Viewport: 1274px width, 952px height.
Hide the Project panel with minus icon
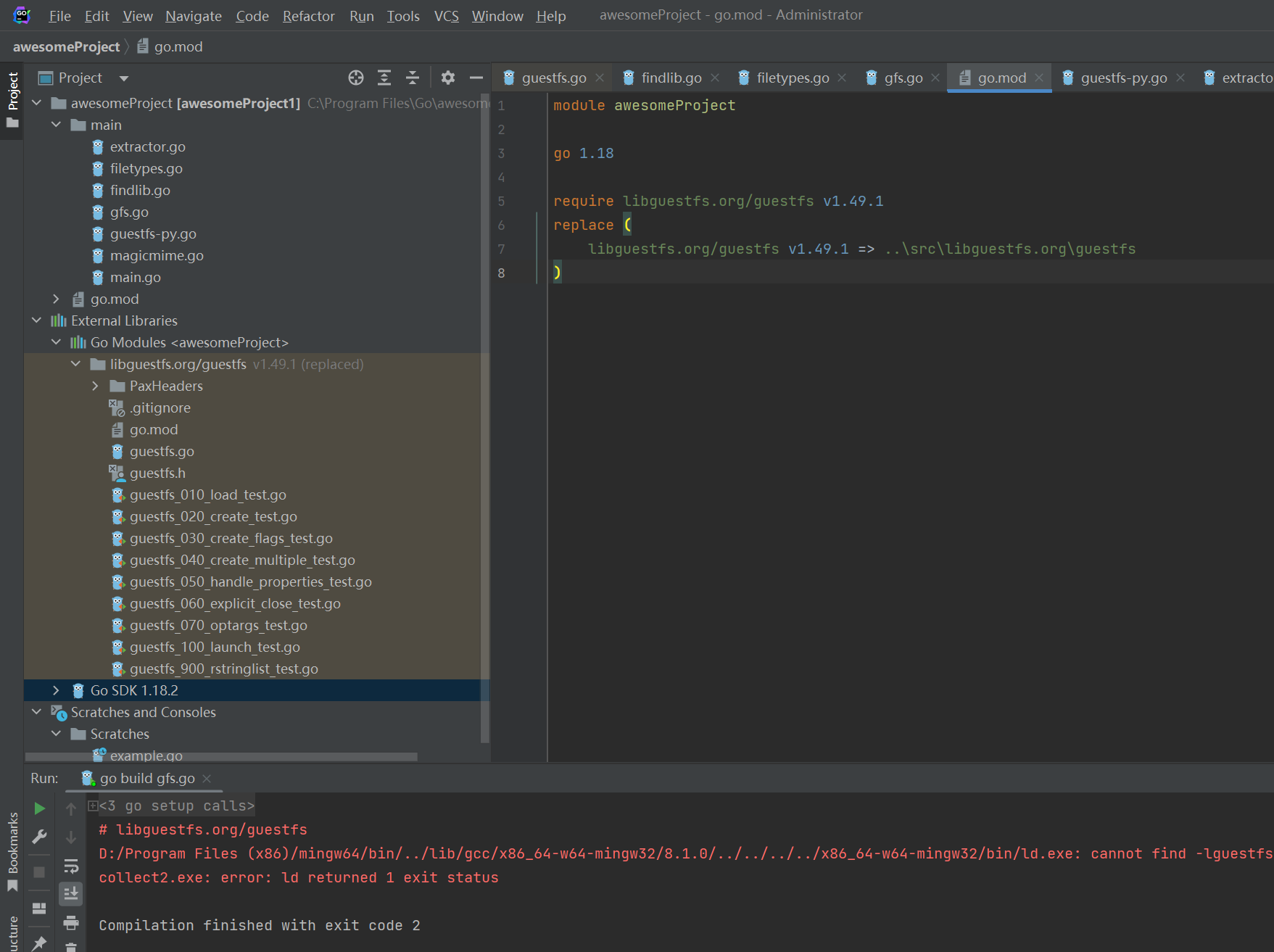click(476, 78)
